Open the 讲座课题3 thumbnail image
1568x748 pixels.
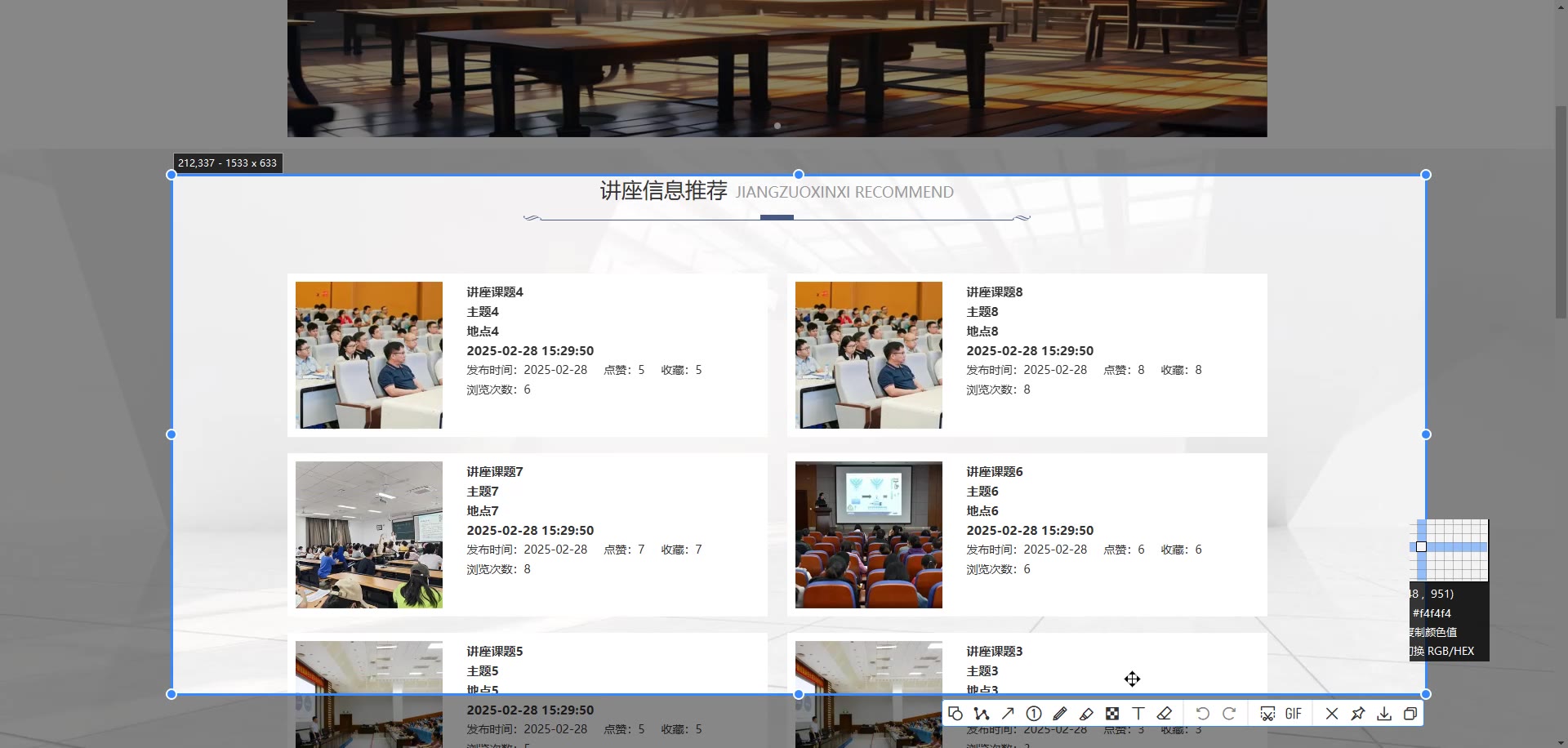click(x=869, y=694)
